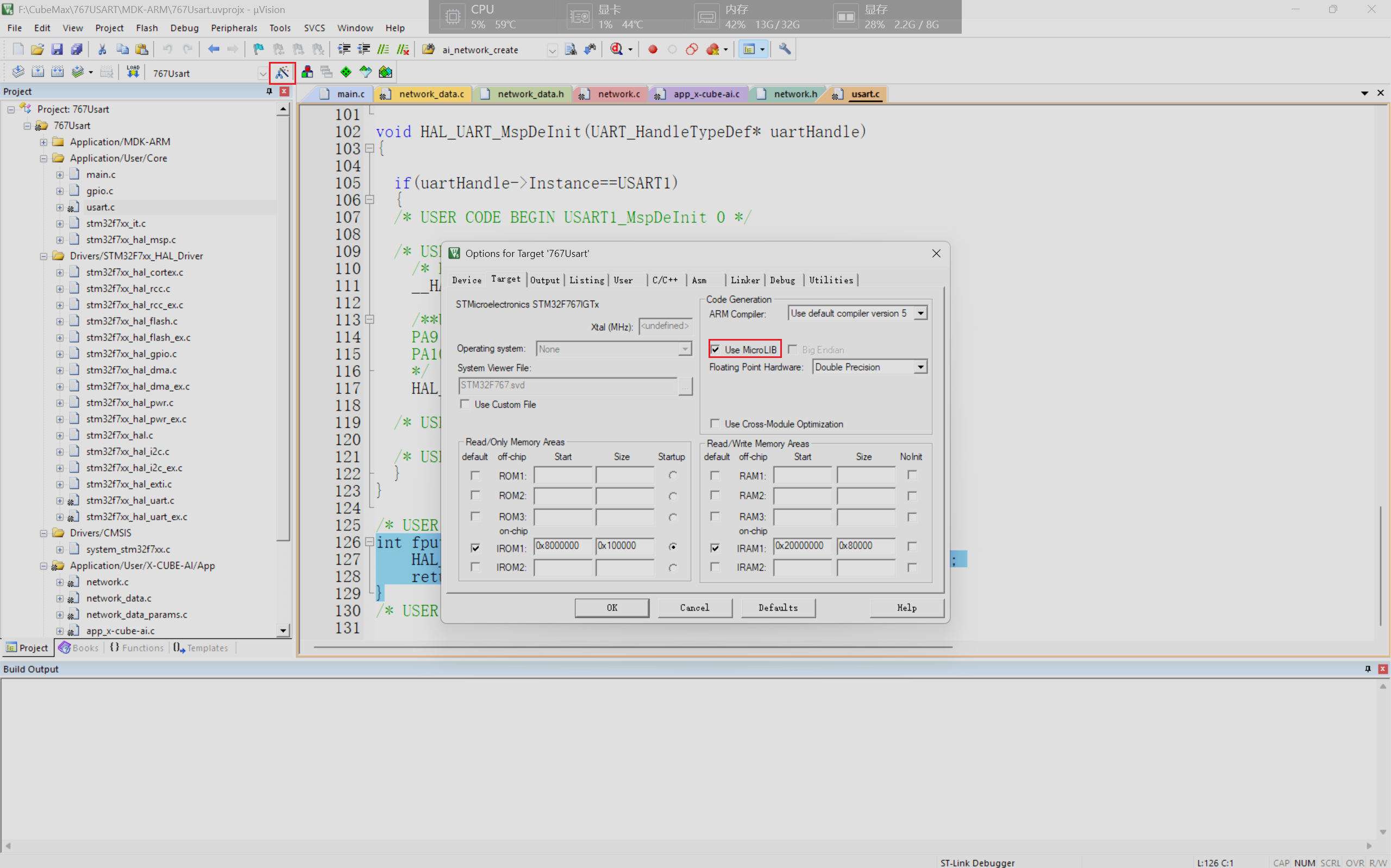Uncheck the Use MicroLIB checkbox

click(715, 349)
